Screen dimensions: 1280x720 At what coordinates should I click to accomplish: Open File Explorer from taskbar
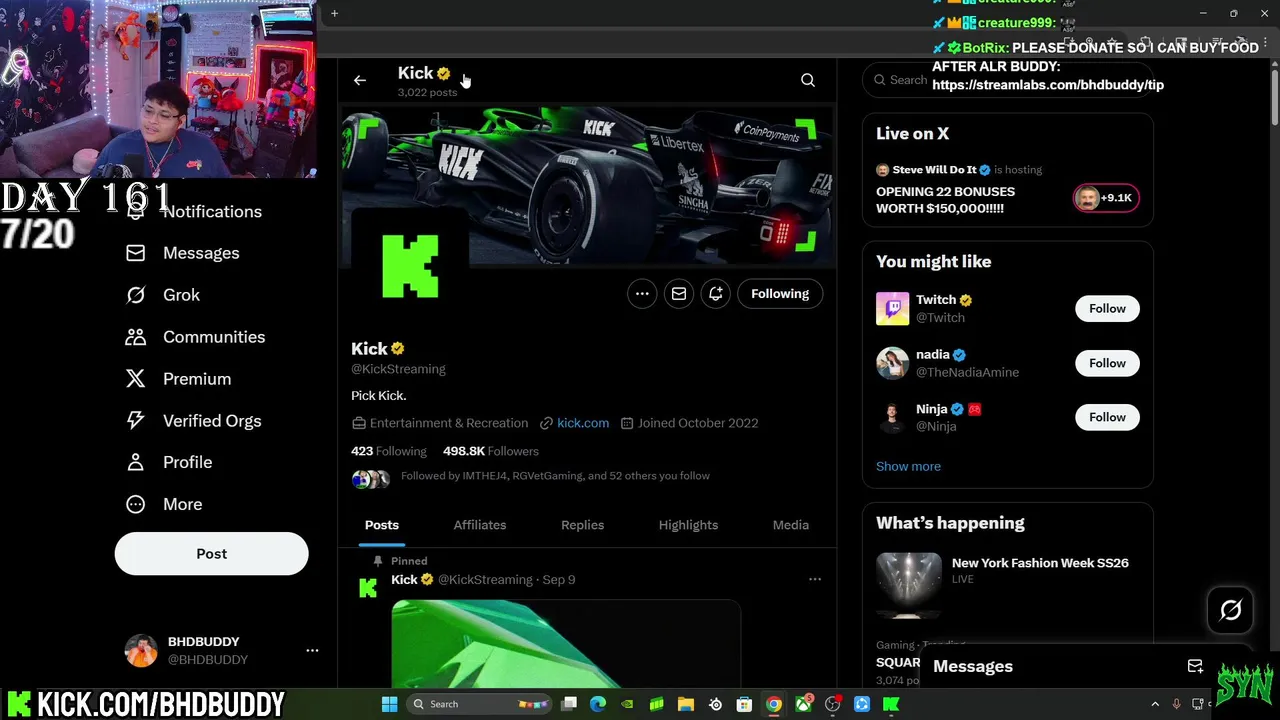pyautogui.click(x=686, y=704)
